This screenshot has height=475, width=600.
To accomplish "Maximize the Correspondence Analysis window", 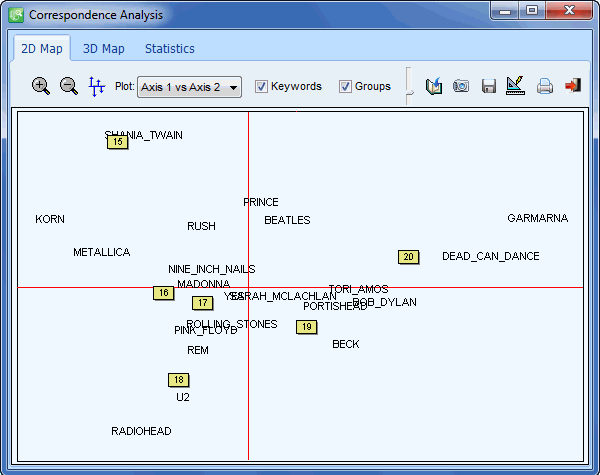I will (532, 12).
